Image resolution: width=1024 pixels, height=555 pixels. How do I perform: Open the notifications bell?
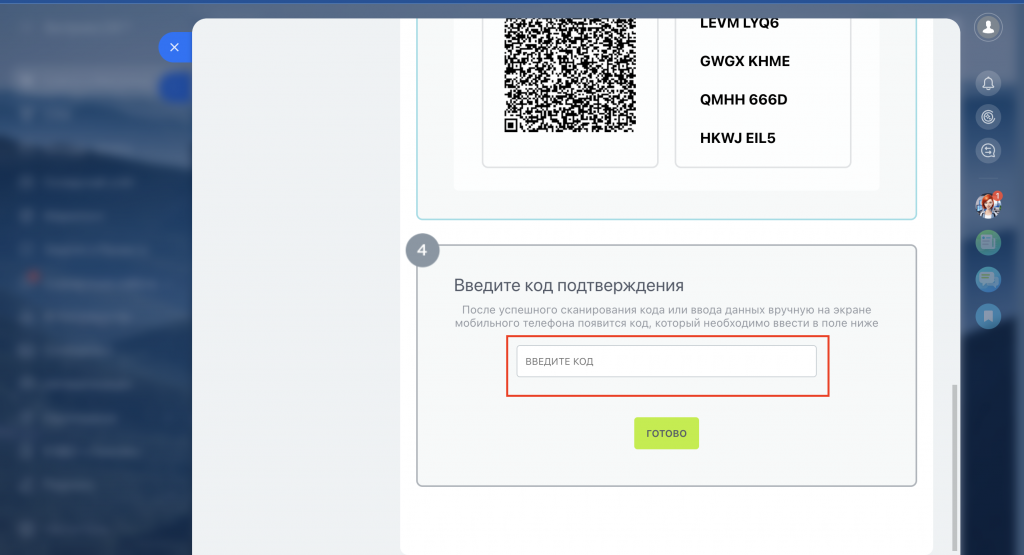pos(988,83)
